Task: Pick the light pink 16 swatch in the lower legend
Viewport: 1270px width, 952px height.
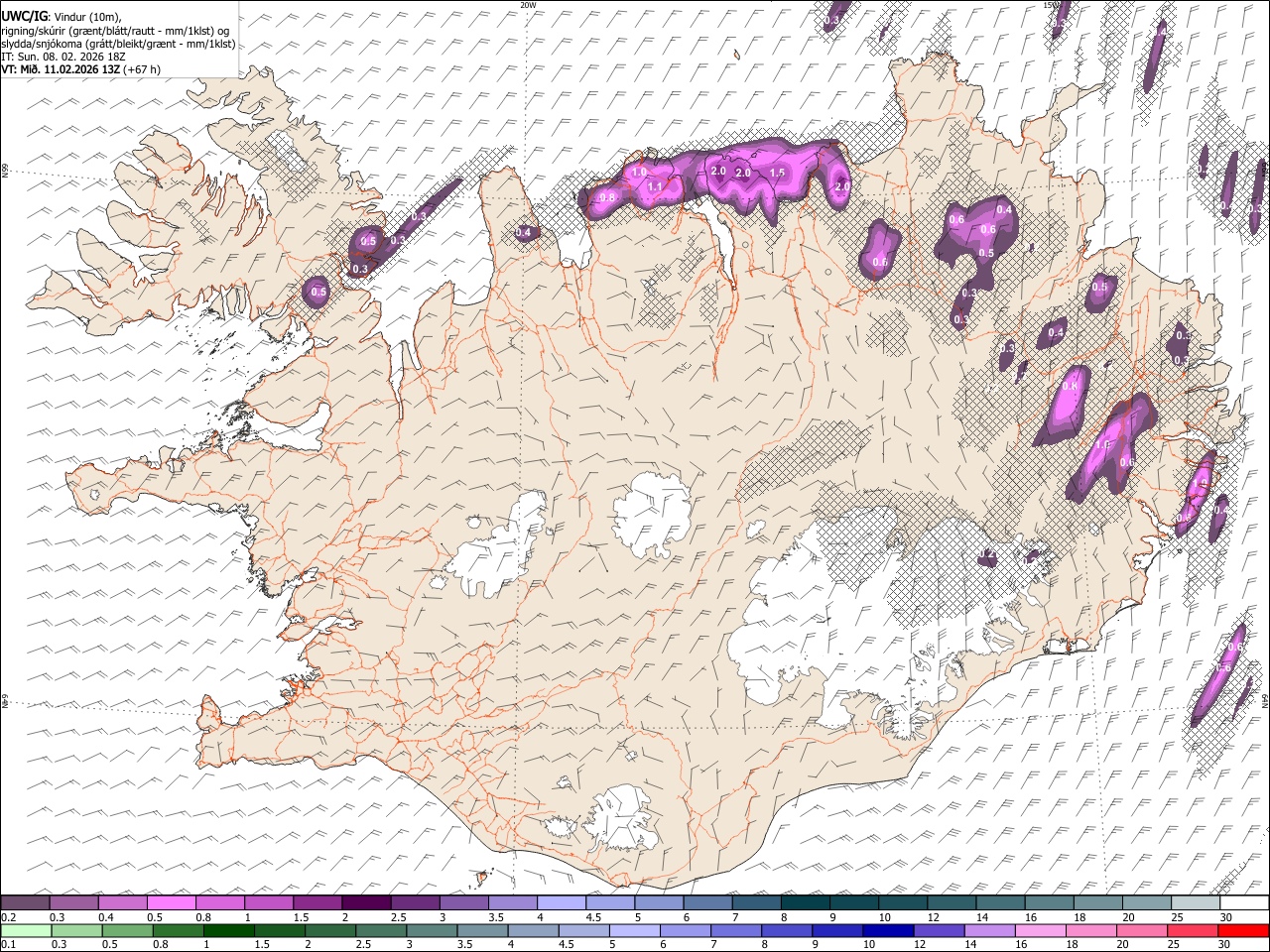Action: pyautogui.click(x=1040, y=930)
